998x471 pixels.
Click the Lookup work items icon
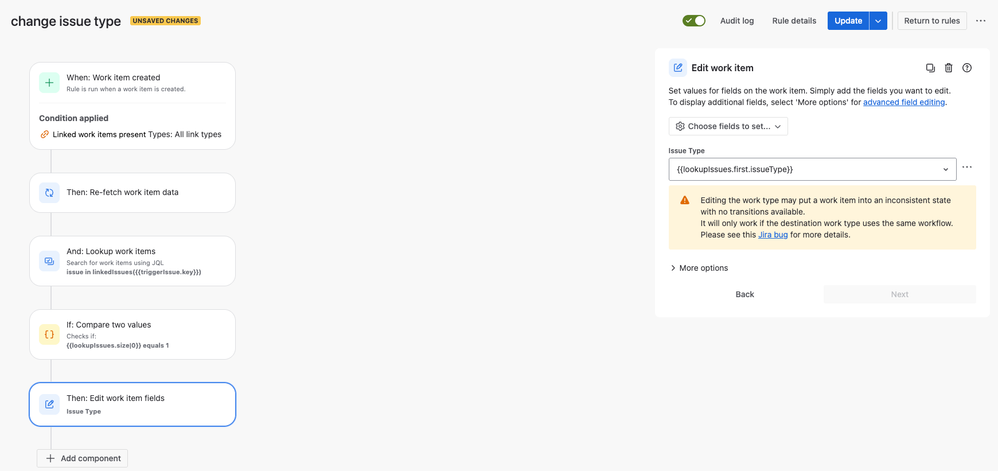[x=49, y=261]
